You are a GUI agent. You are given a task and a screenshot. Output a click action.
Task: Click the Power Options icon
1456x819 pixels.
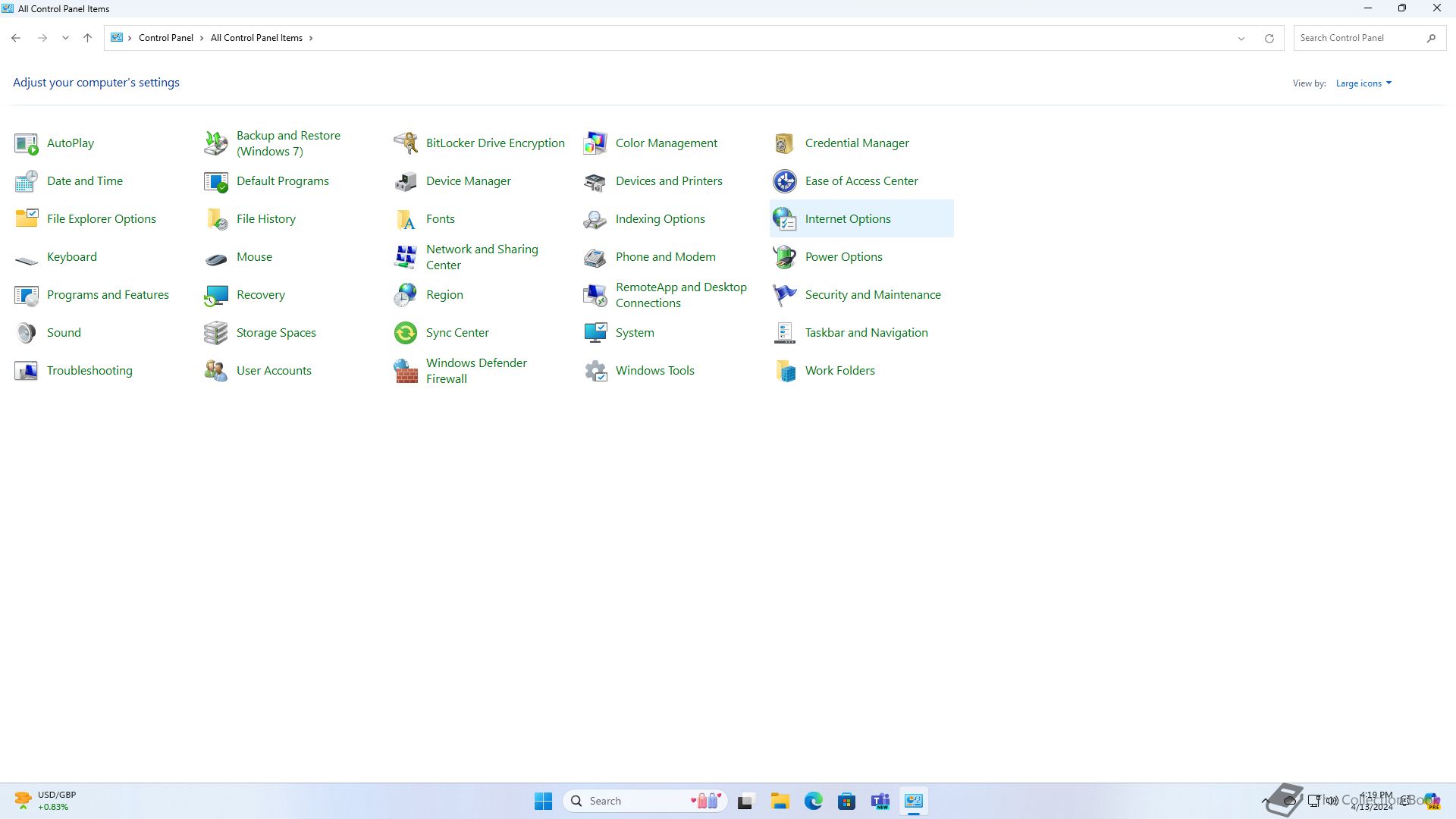click(x=785, y=257)
